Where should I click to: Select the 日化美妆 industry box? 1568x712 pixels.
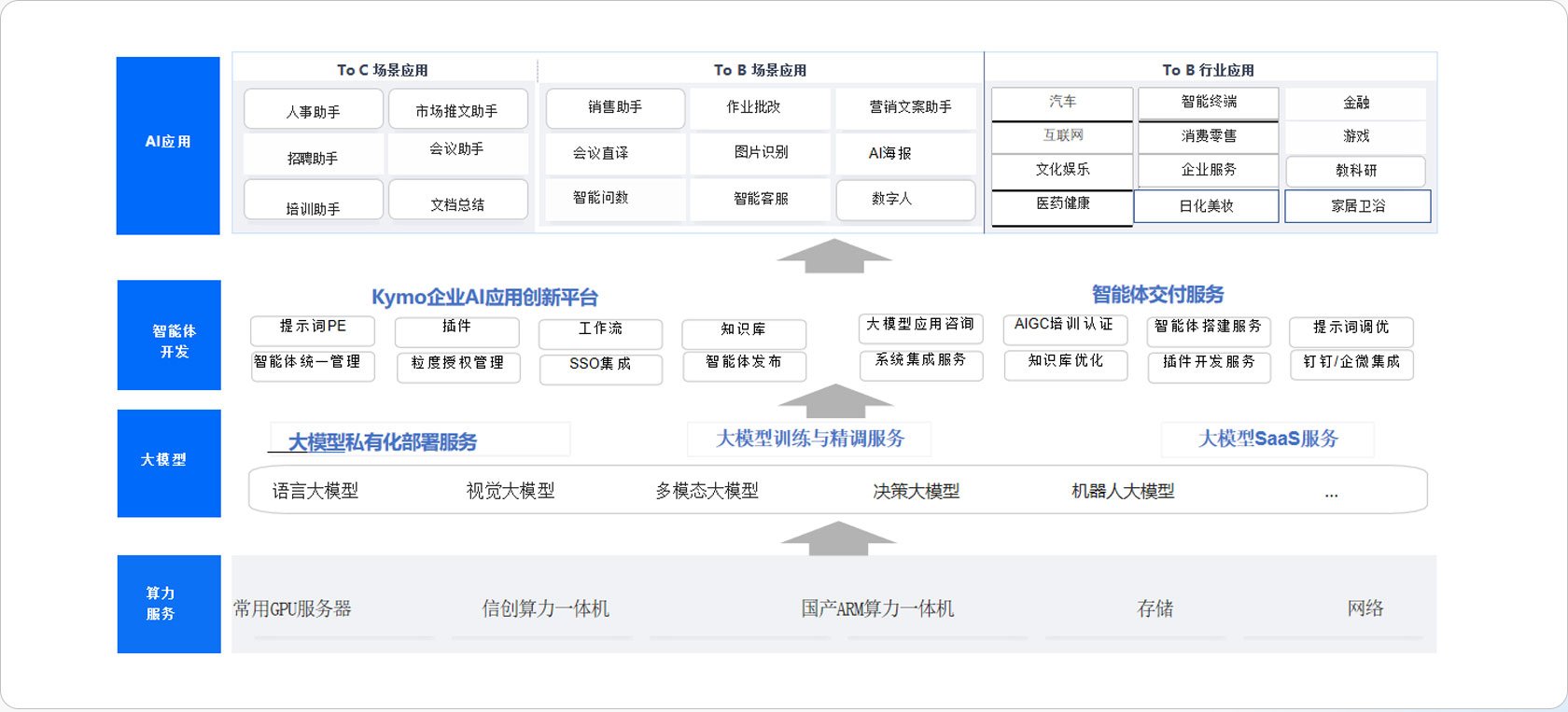coord(1206,206)
